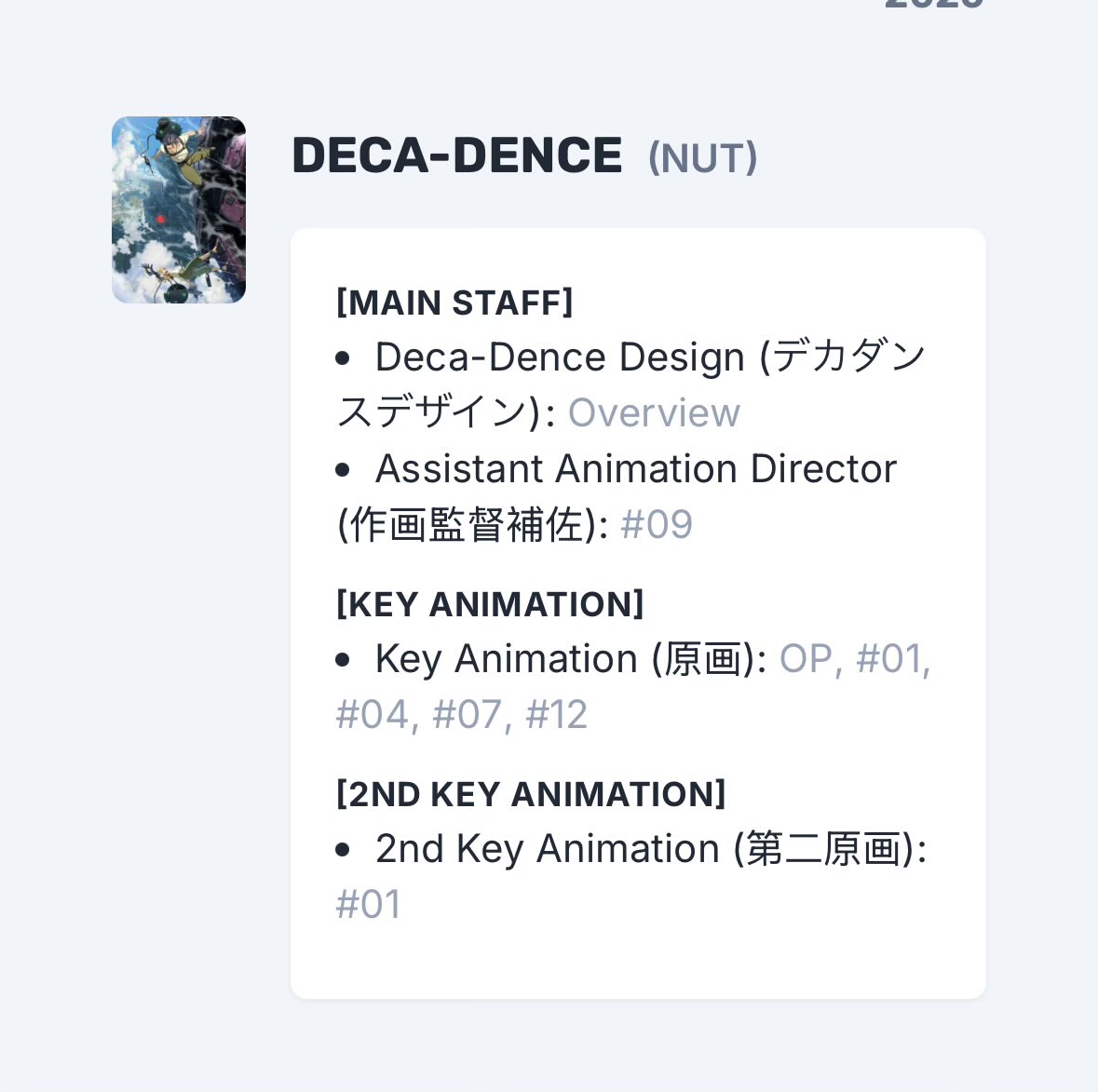Select the NUT studio label

(703, 158)
